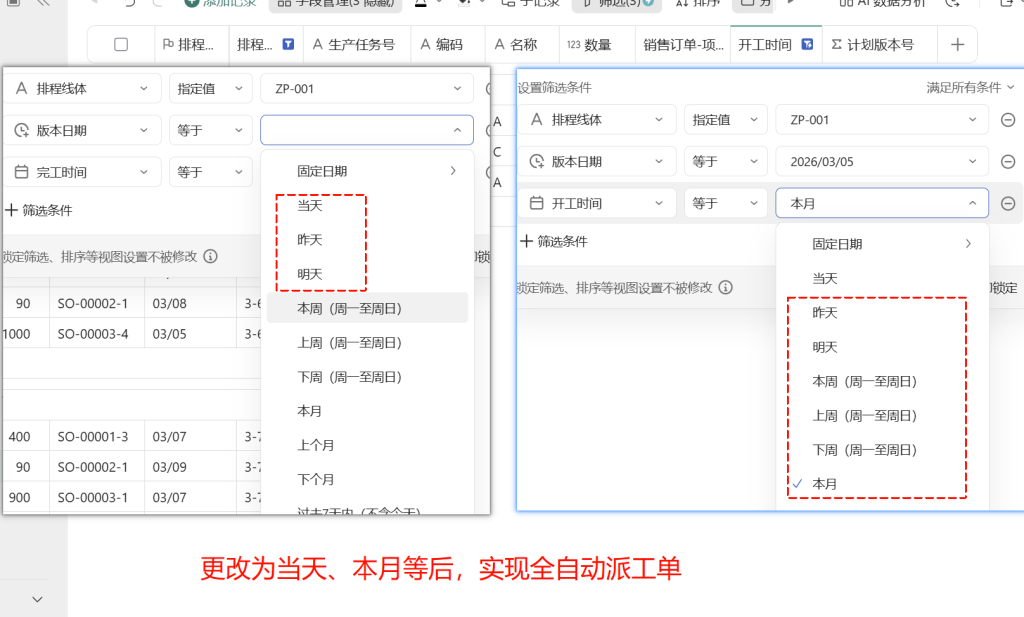
Task: Click quantity cell 900
Action: click(x=25, y=497)
